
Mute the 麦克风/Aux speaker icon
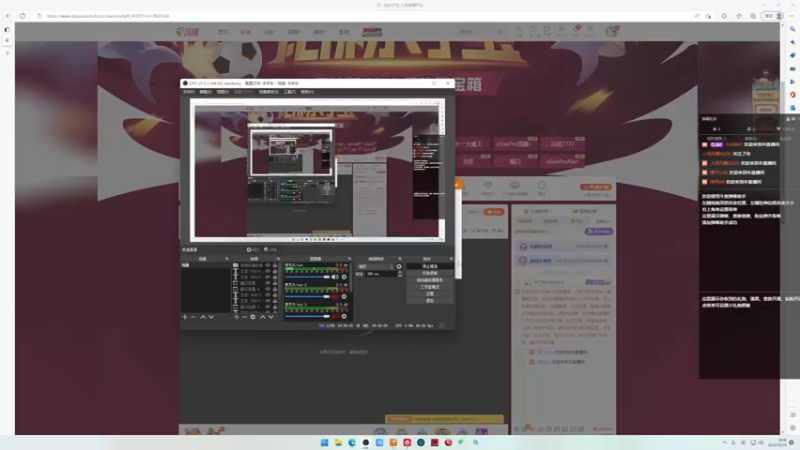pos(335,277)
